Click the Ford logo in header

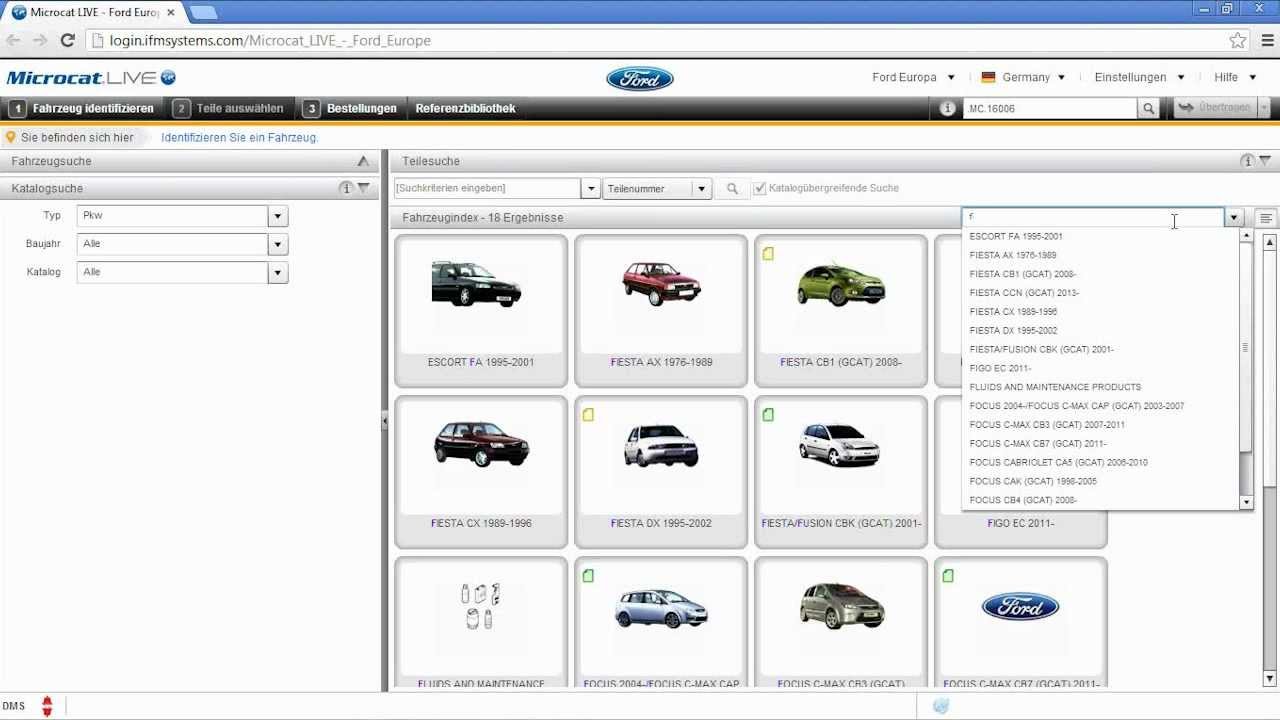[639, 78]
